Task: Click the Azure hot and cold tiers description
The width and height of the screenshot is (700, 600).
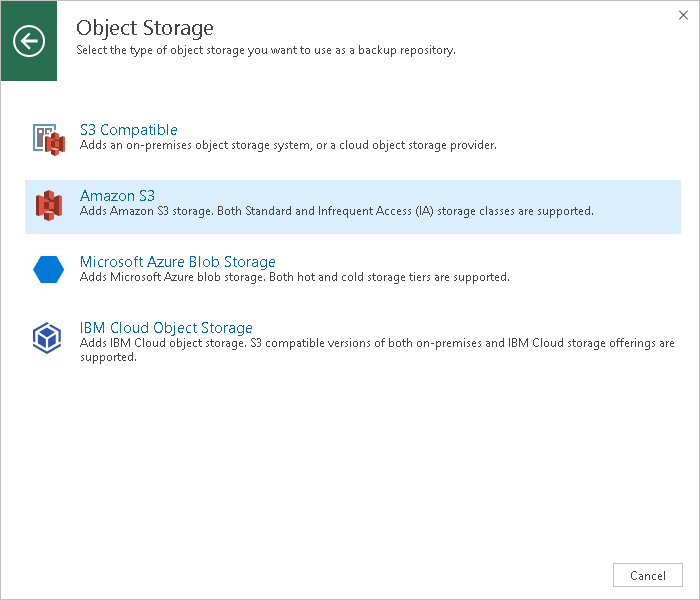Action: pyautogui.click(x=294, y=277)
